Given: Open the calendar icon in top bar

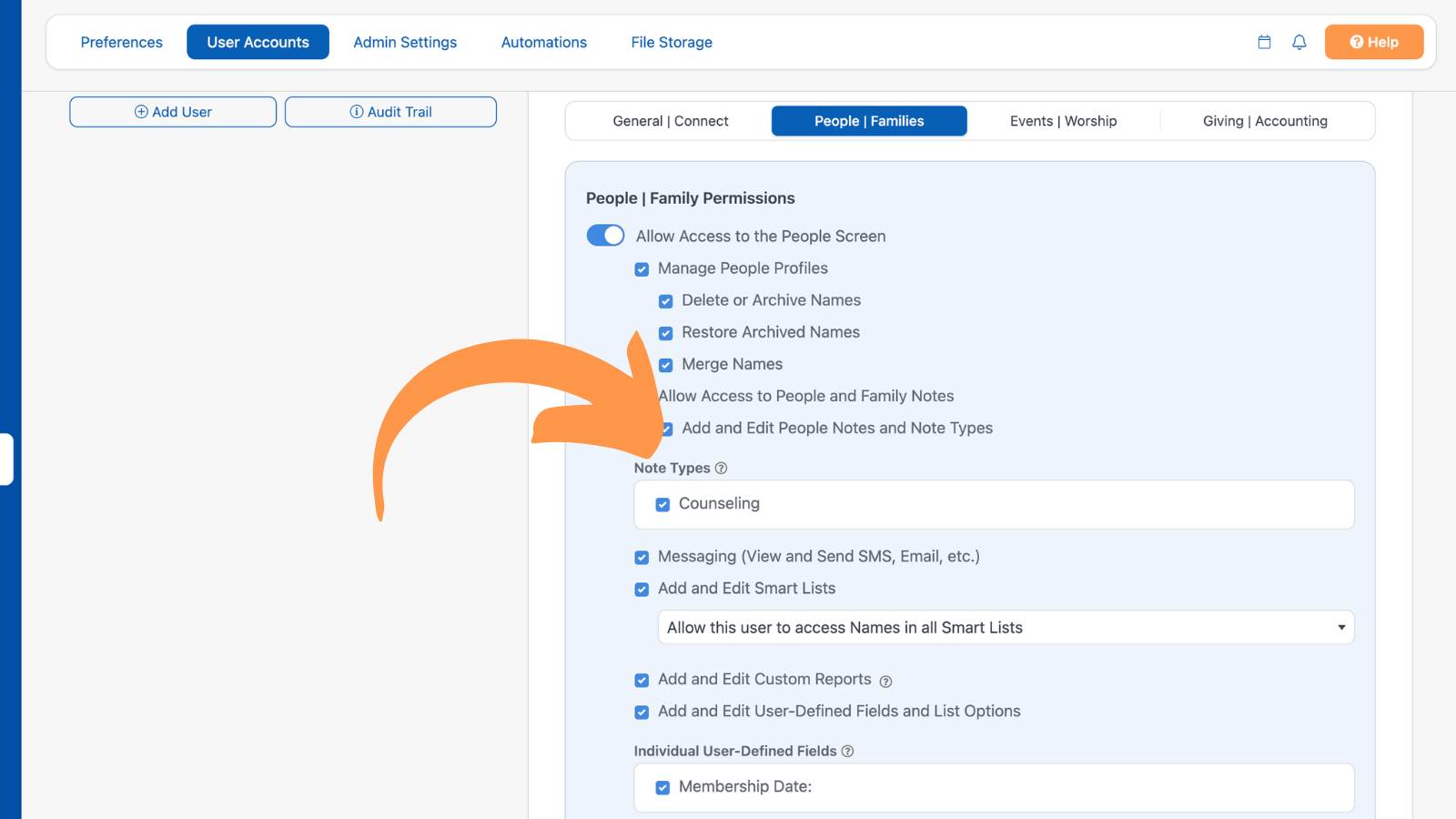Looking at the screenshot, I should (1264, 42).
